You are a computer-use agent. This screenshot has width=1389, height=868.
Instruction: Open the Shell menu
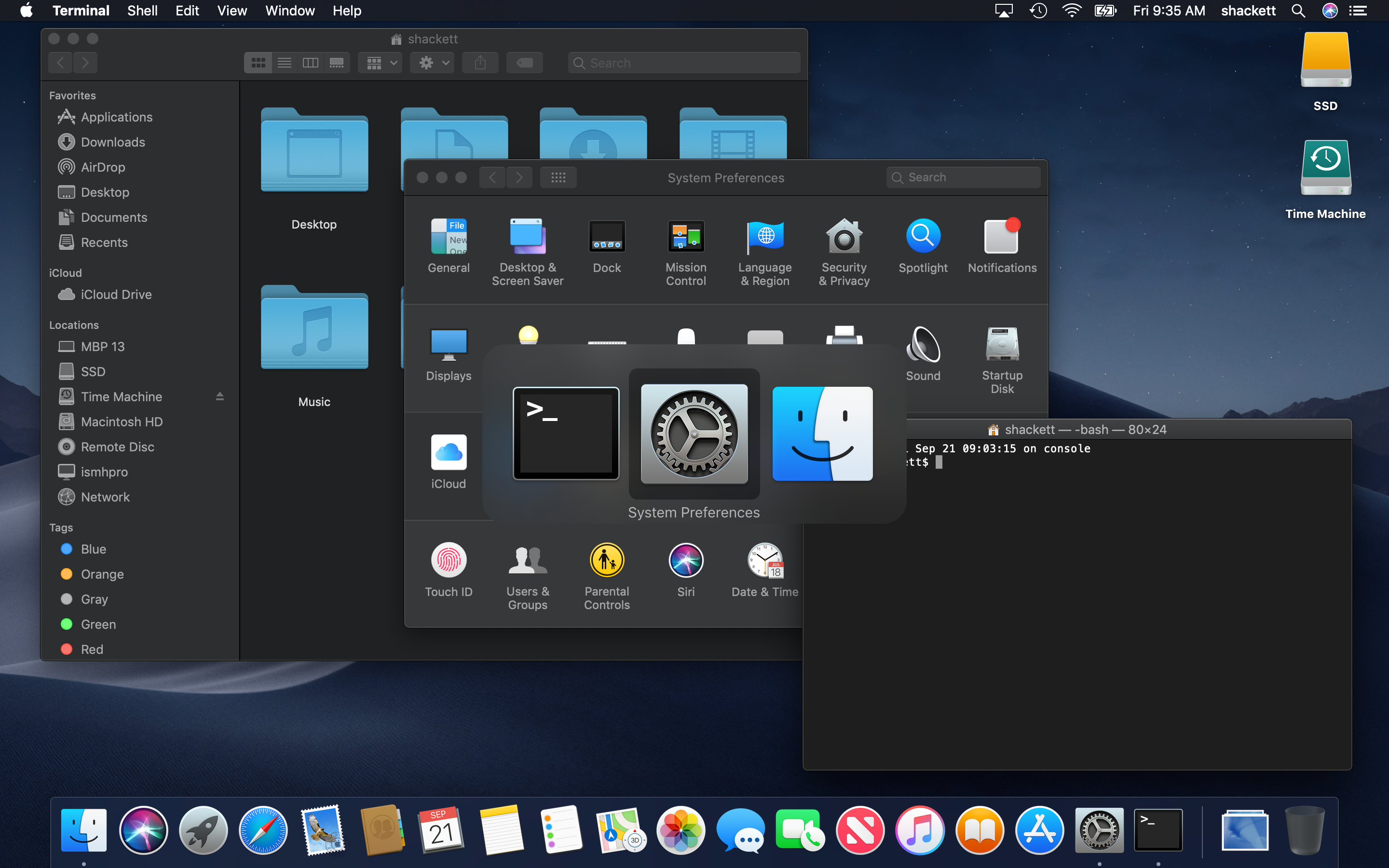click(x=142, y=11)
